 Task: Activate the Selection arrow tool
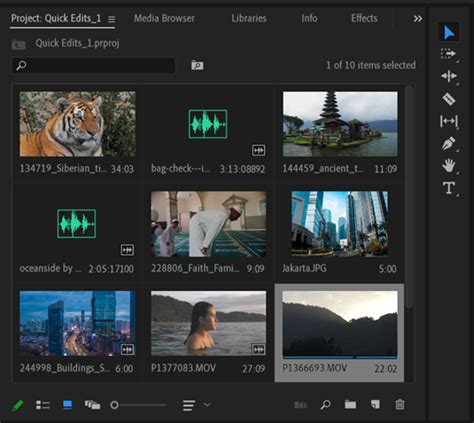(x=449, y=32)
